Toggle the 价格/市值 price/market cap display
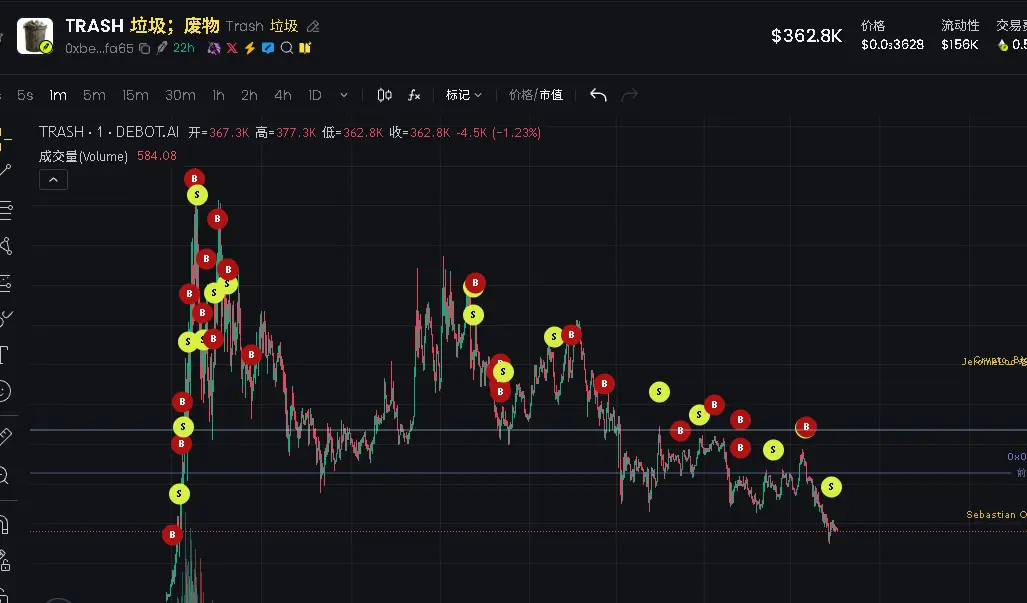1027x603 pixels. pos(536,95)
